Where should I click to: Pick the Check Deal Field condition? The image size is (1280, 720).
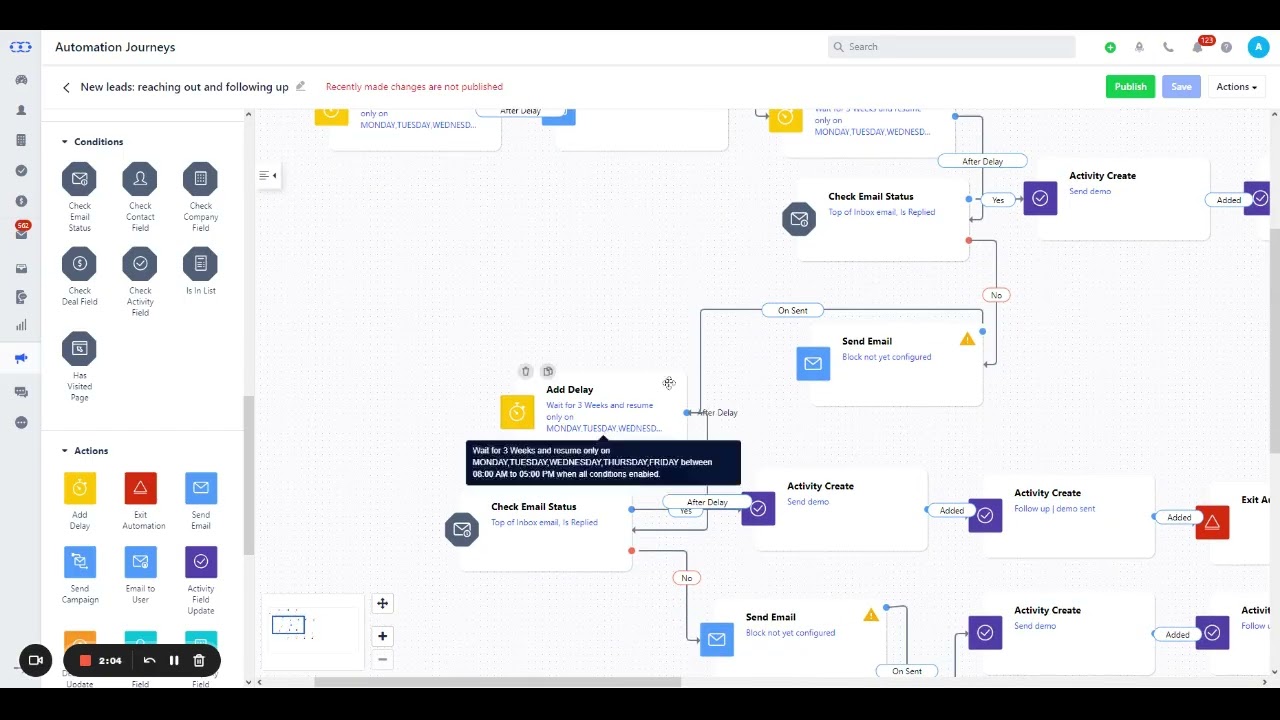80,276
